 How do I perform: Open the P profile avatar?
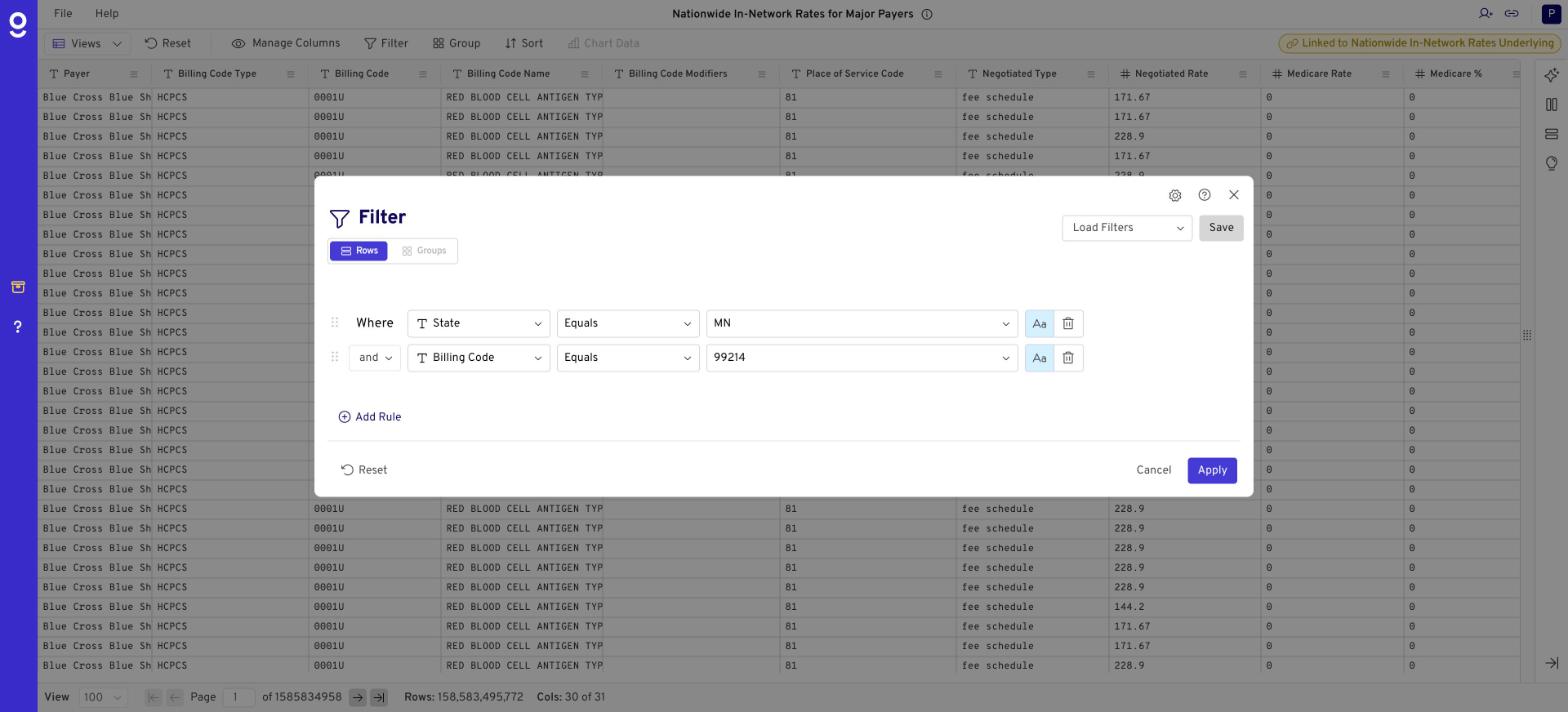[x=1550, y=14]
